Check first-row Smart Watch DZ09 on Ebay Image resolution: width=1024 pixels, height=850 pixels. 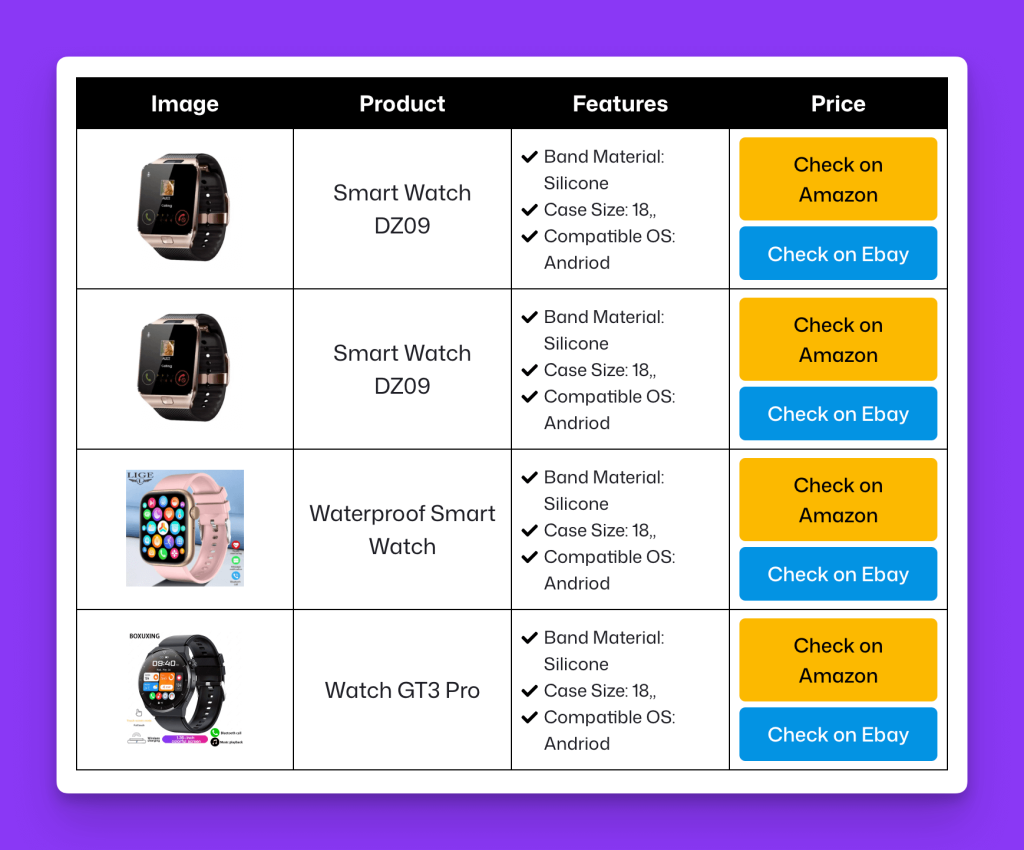838,253
